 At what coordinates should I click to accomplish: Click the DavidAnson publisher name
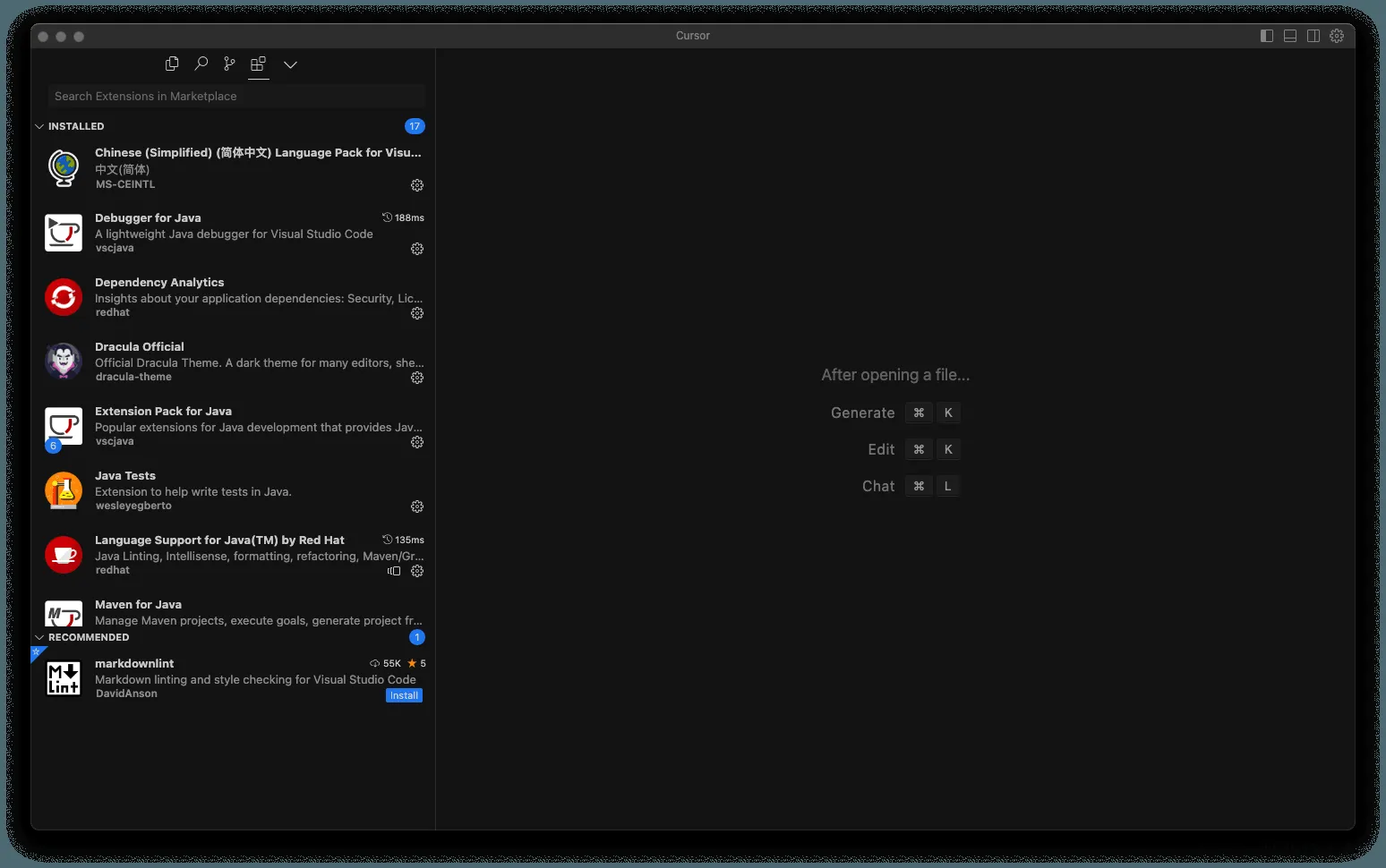126,694
